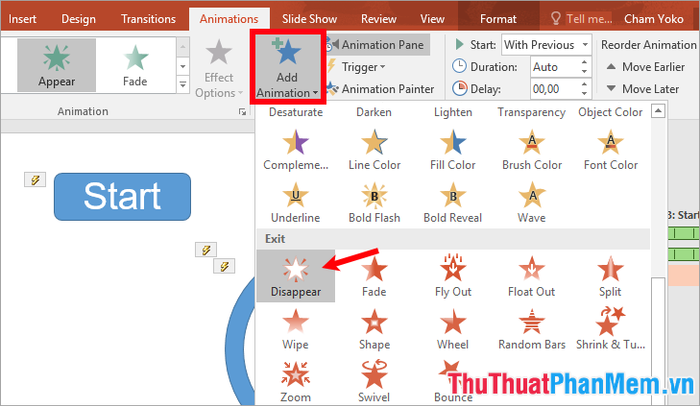The width and height of the screenshot is (700, 406).
Task: Select the Object Color emphasis effect label
Action: pos(610,112)
